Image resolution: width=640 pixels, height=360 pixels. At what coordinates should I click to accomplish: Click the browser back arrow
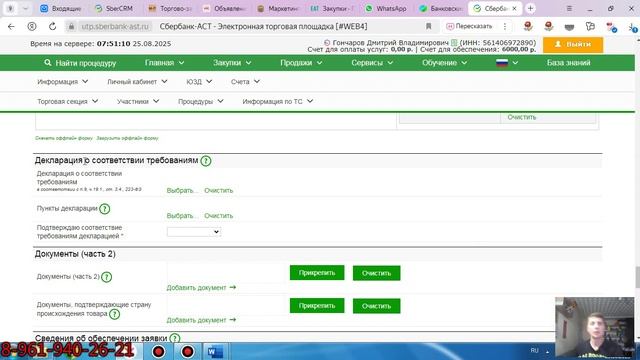click(11, 27)
